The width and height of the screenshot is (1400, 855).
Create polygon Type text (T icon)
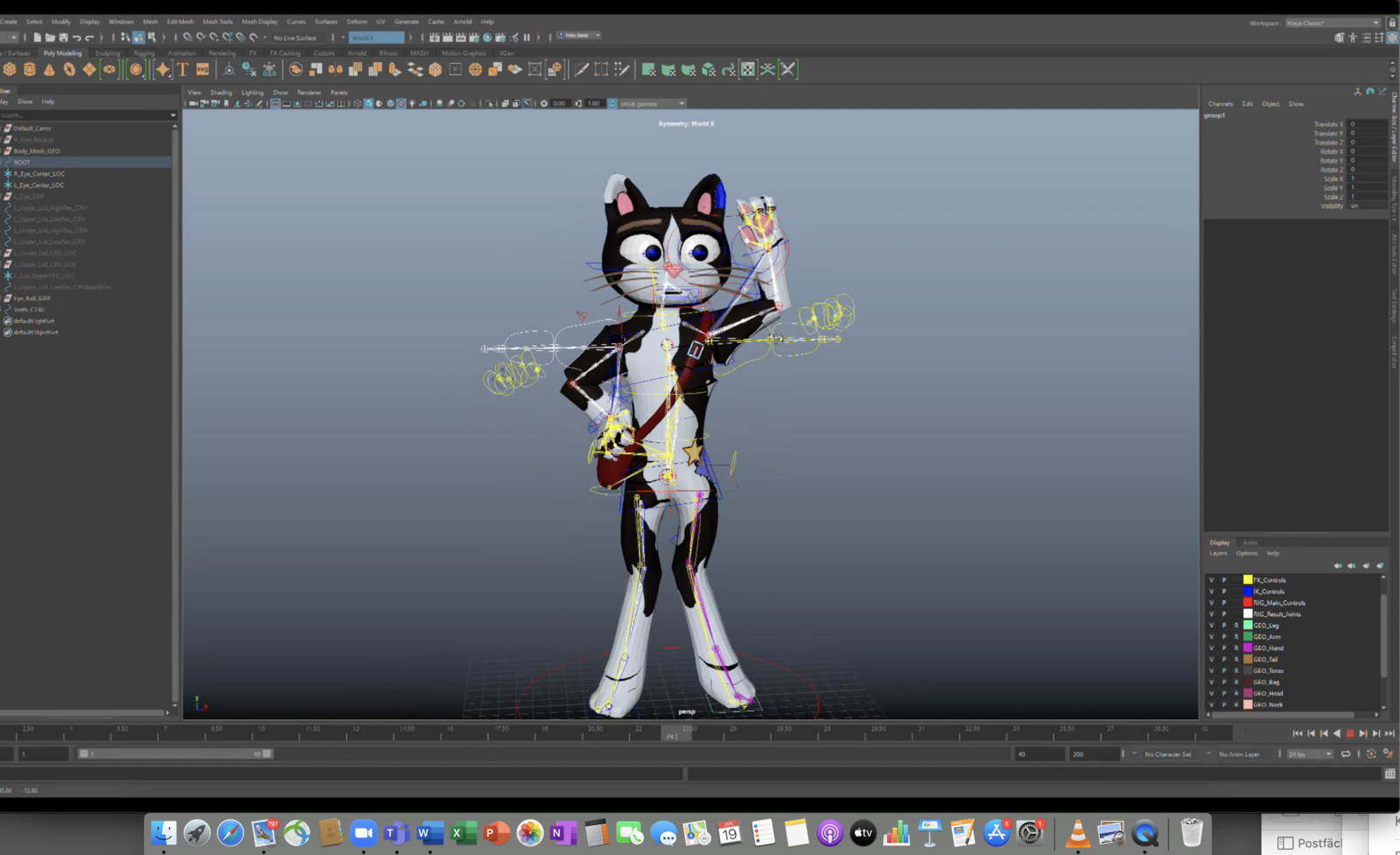[x=182, y=69]
